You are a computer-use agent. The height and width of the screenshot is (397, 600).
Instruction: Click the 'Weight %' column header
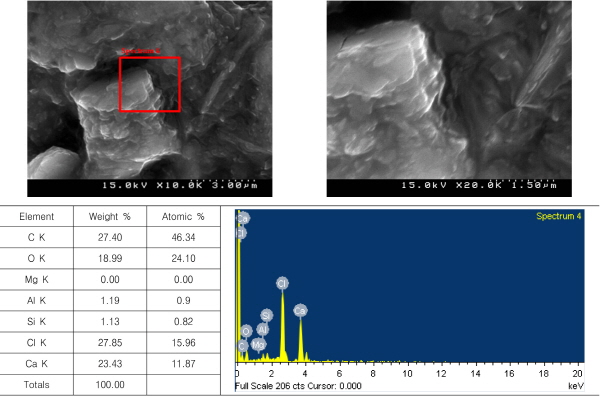pyautogui.click(x=110, y=217)
